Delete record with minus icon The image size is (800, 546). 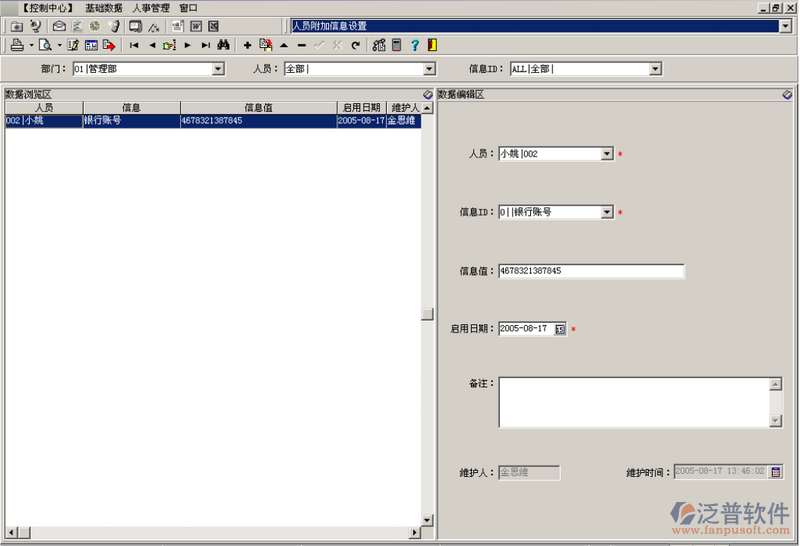(302, 45)
